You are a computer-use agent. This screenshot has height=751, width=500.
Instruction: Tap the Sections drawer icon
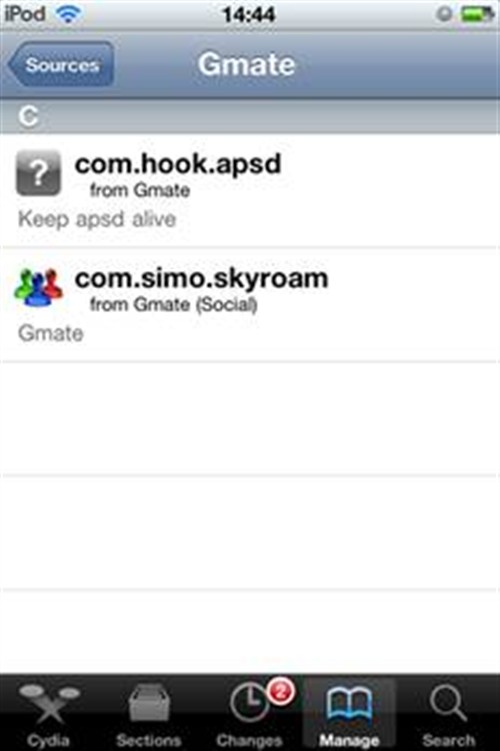click(149, 702)
